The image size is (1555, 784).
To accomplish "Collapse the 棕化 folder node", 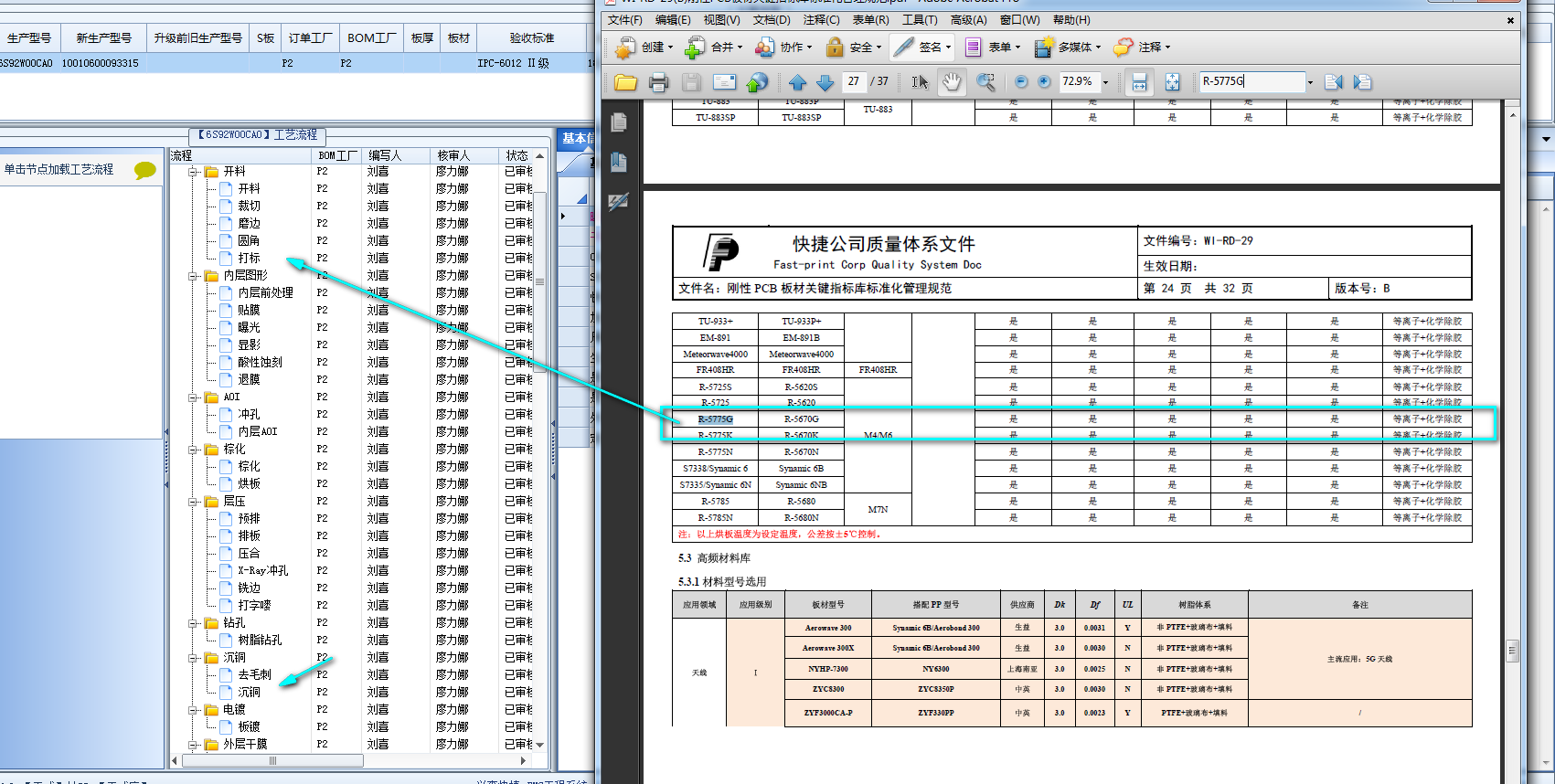I will click(x=194, y=450).
